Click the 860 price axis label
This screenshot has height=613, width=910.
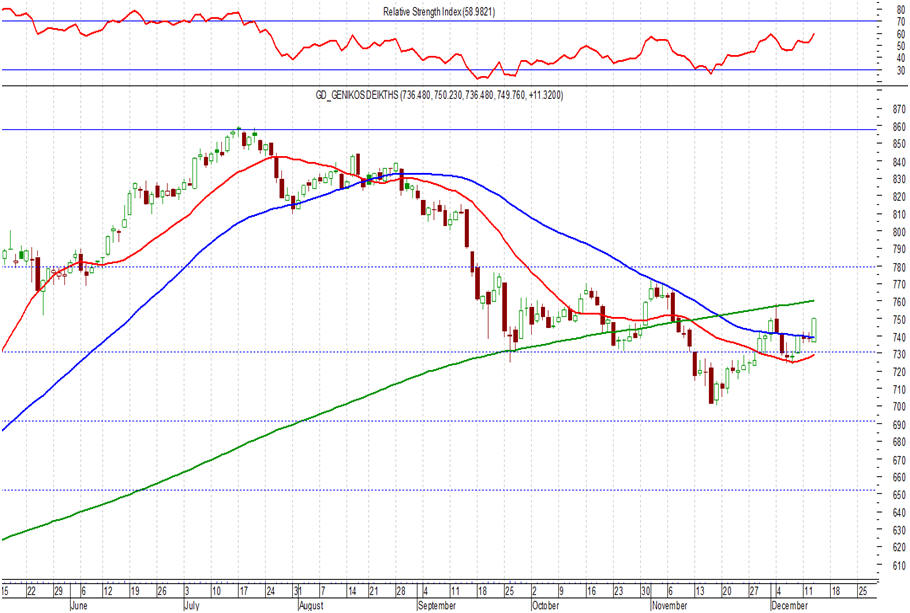point(899,127)
